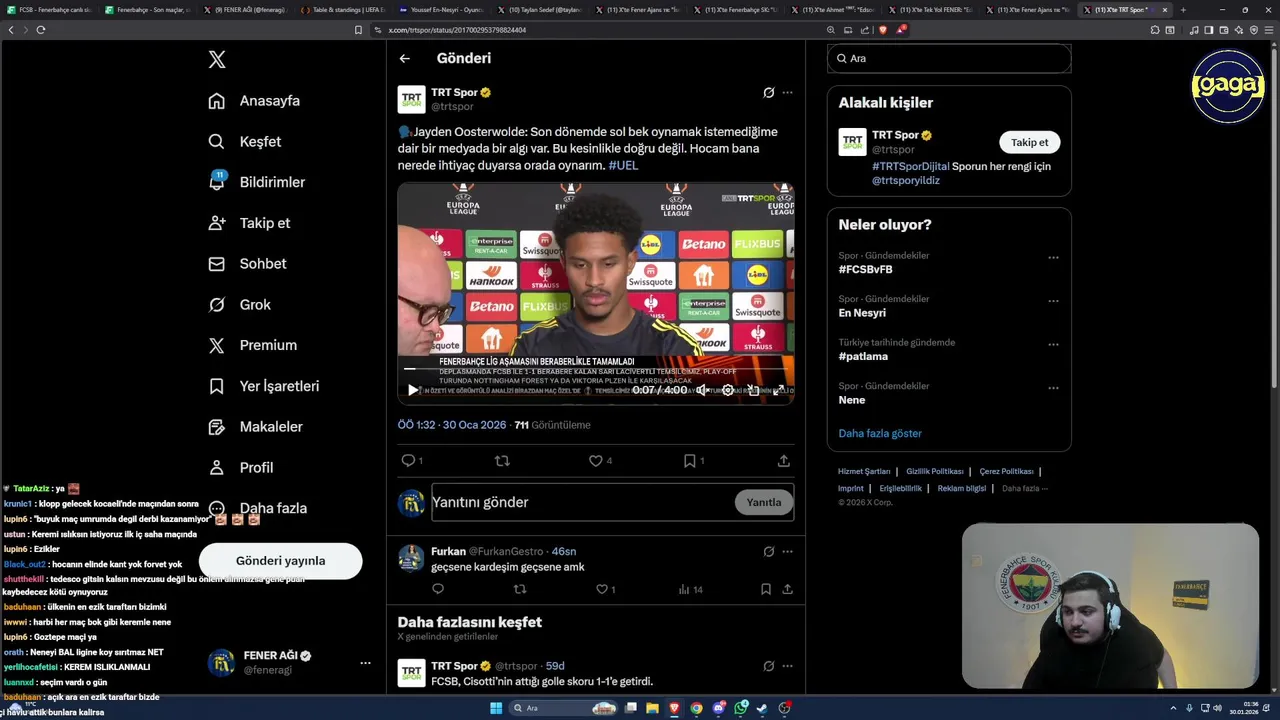The height and width of the screenshot is (720, 1280).
Task: Open Yer İşaretleri bookmarks
Action: point(263,386)
